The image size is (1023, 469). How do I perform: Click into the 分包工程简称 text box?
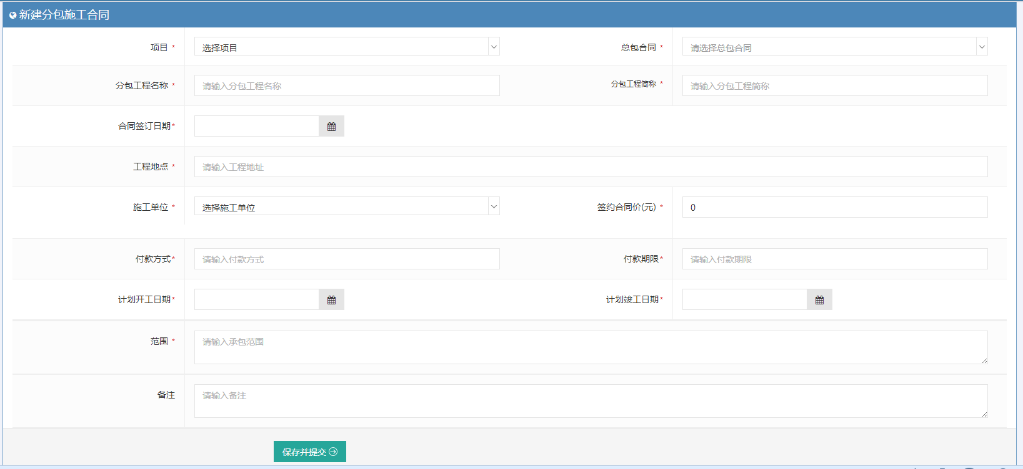click(x=834, y=86)
